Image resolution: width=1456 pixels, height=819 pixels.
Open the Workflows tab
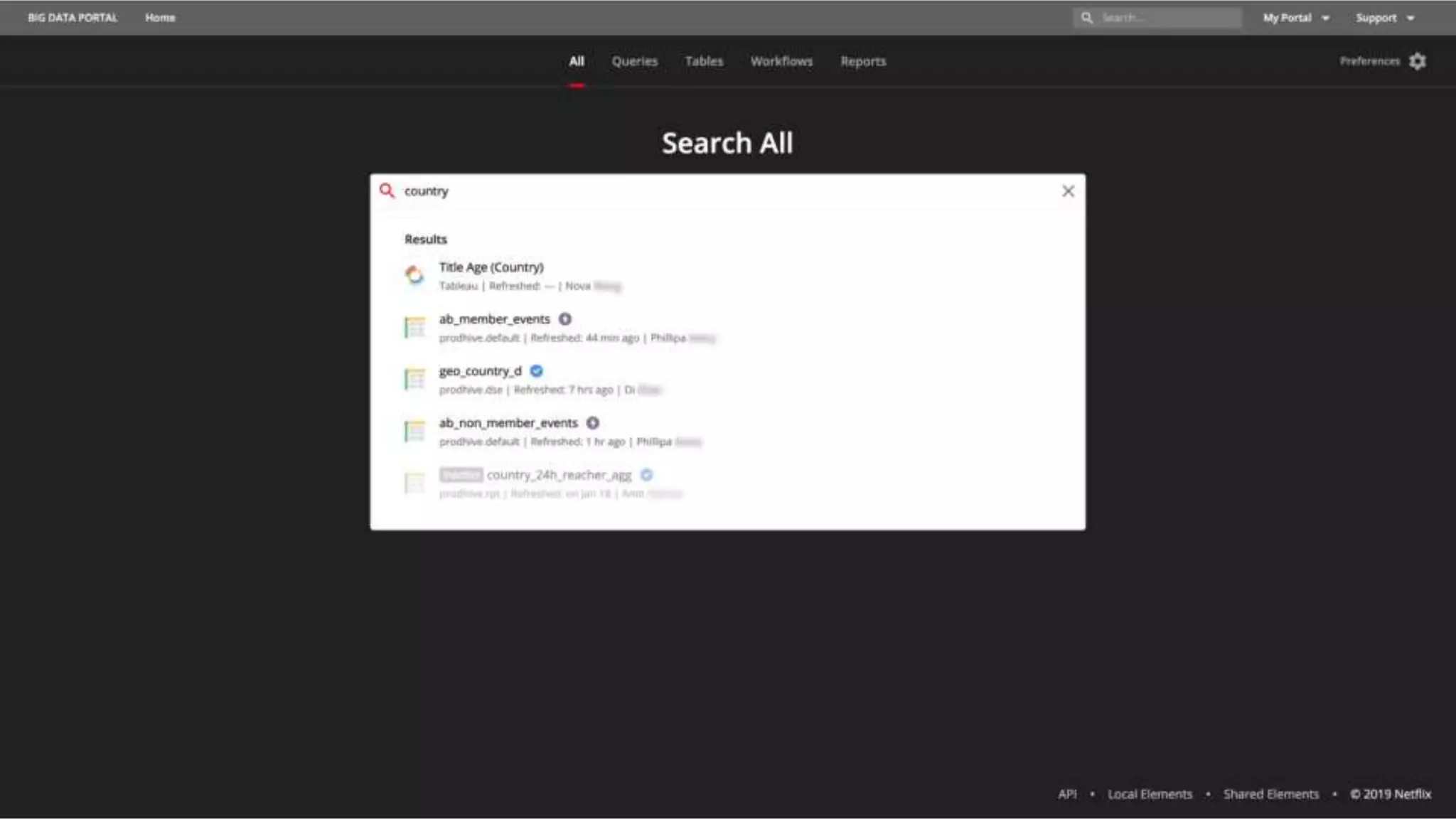pyautogui.click(x=781, y=61)
